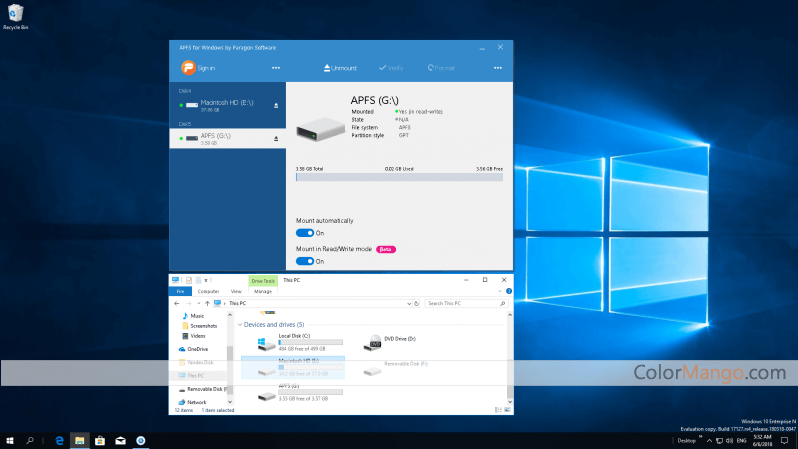Select Macintosh HD (E:) in disk list
The height and width of the screenshot is (449, 798).
[x=227, y=104]
